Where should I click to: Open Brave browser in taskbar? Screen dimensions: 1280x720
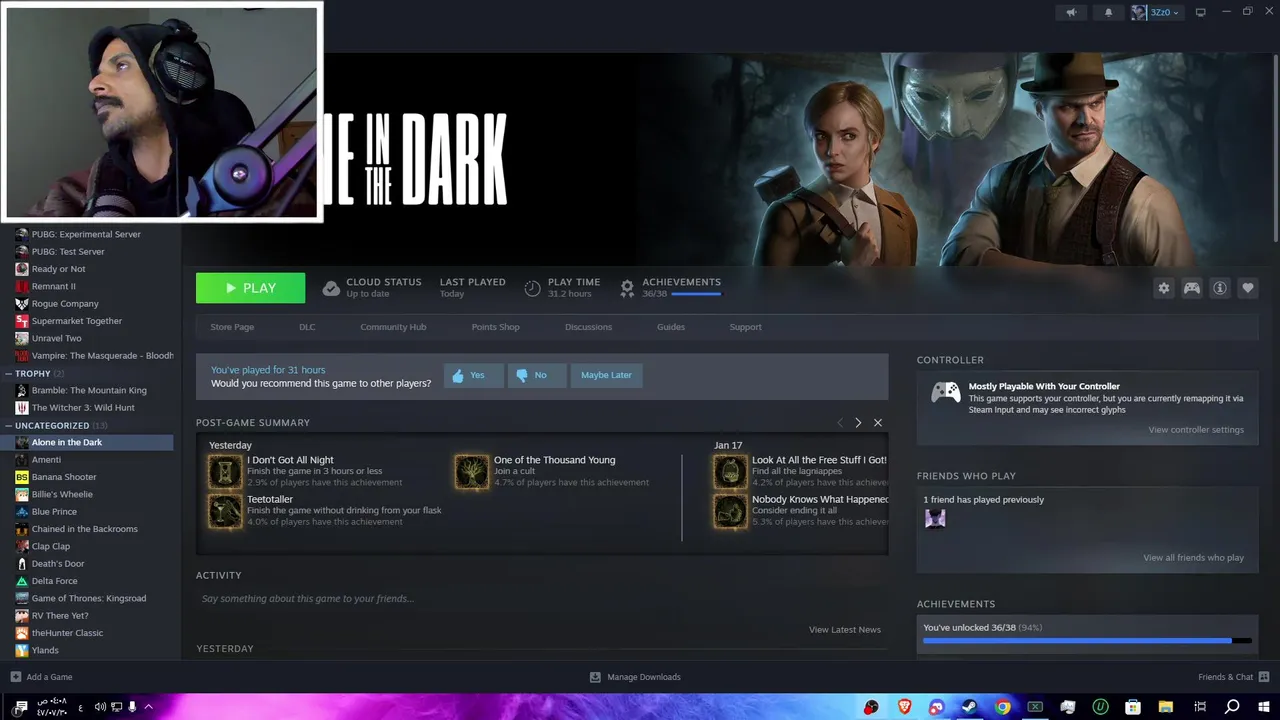904,707
